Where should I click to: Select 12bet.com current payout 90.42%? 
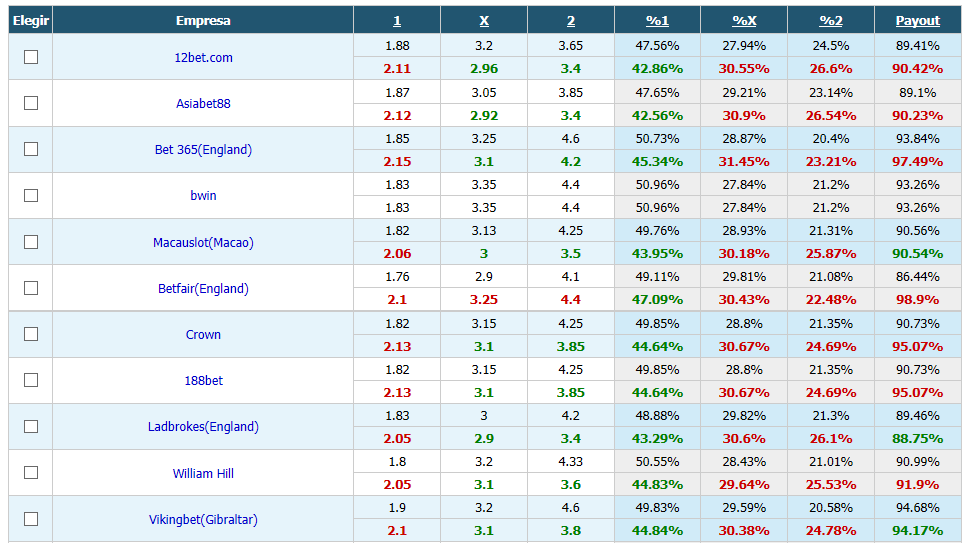(x=918, y=68)
